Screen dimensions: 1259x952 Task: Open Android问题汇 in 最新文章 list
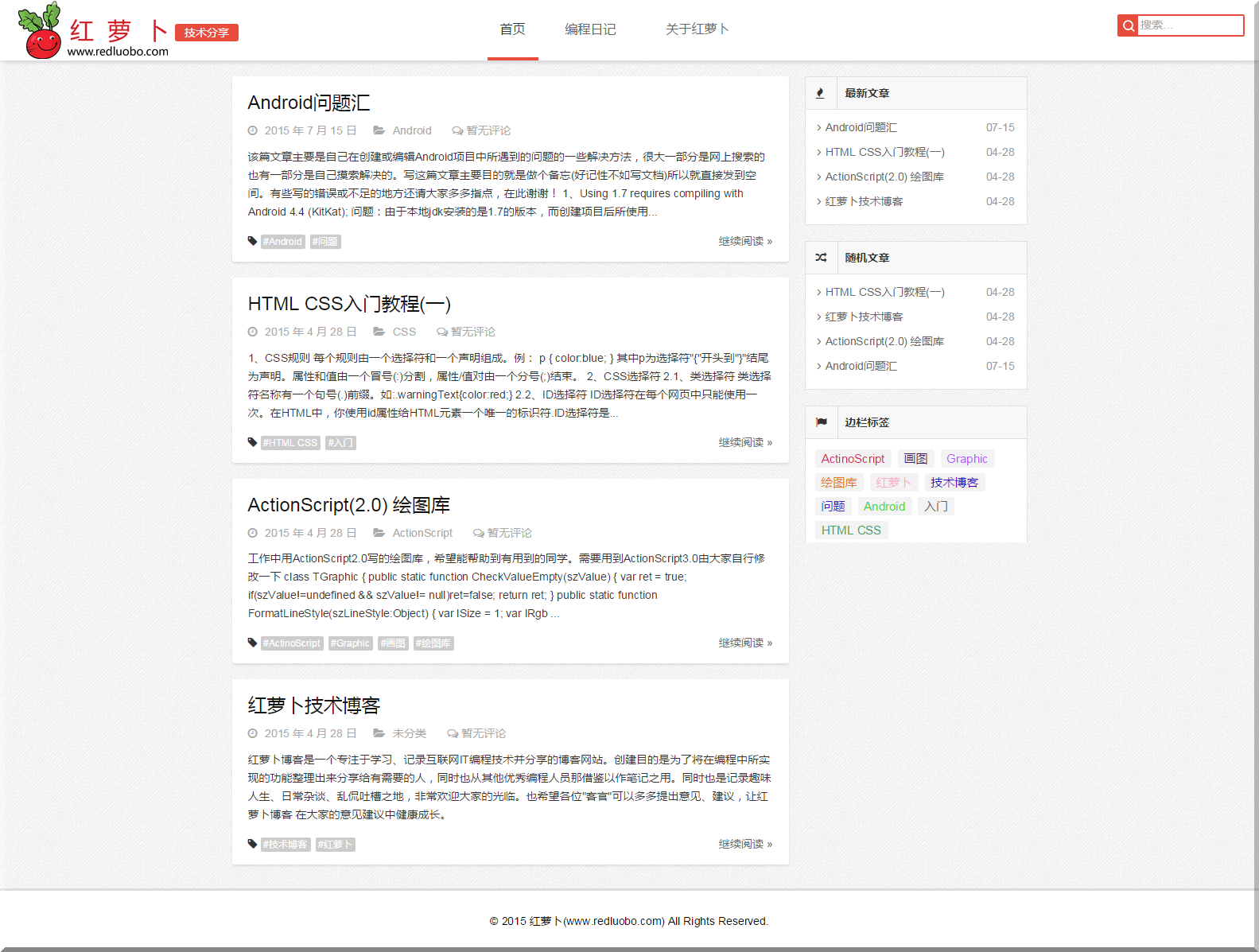click(x=861, y=127)
